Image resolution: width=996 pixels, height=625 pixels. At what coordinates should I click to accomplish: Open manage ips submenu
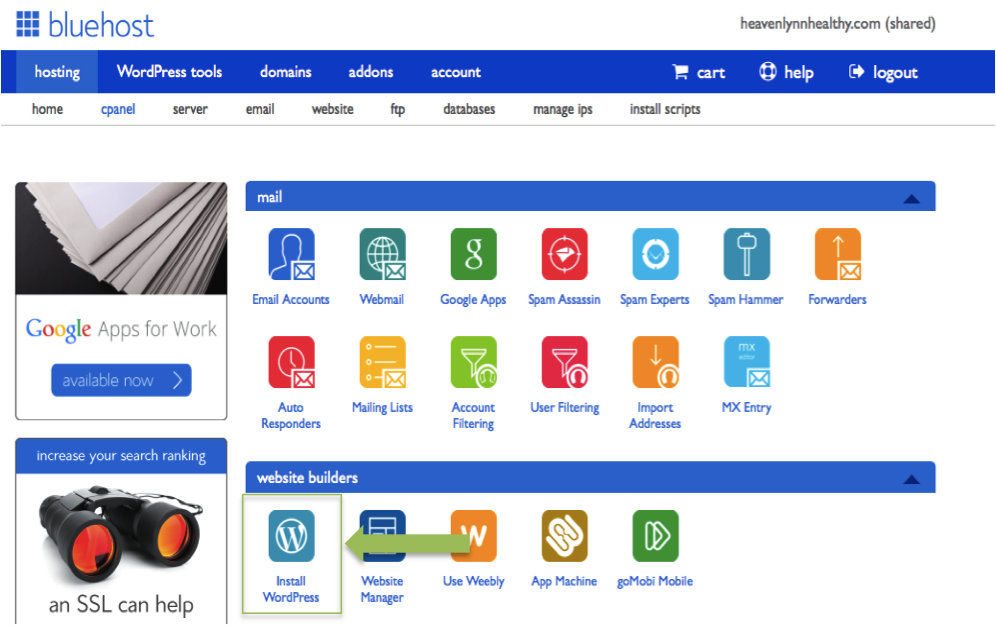pyautogui.click(x=562, y=109)
